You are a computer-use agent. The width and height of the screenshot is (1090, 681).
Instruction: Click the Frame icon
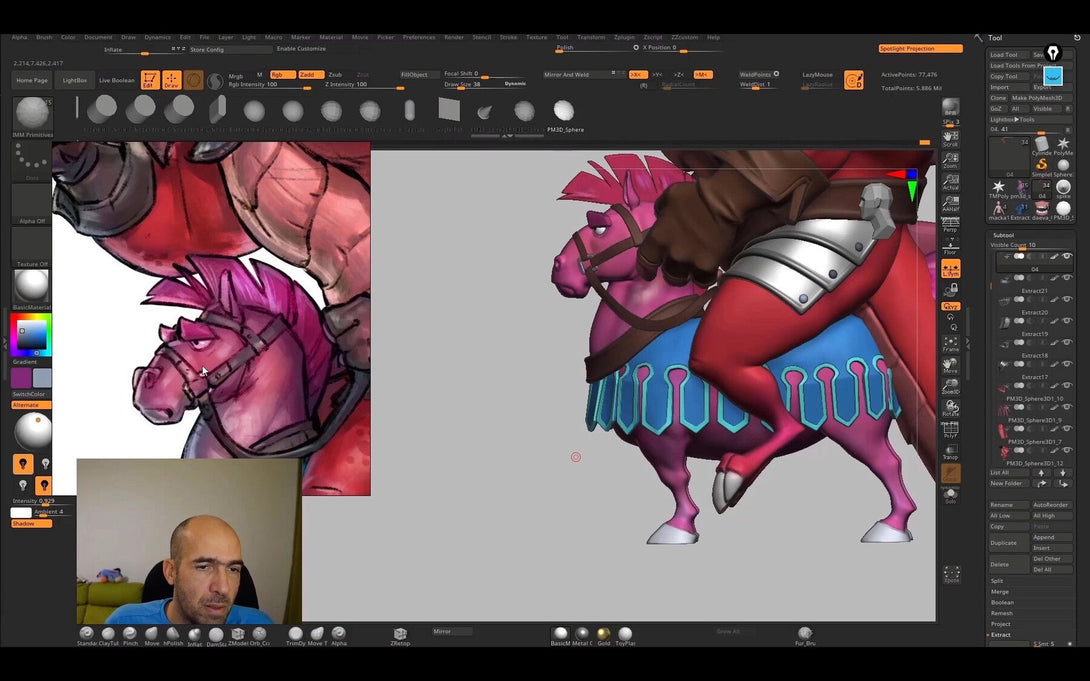tap(950, 344)
